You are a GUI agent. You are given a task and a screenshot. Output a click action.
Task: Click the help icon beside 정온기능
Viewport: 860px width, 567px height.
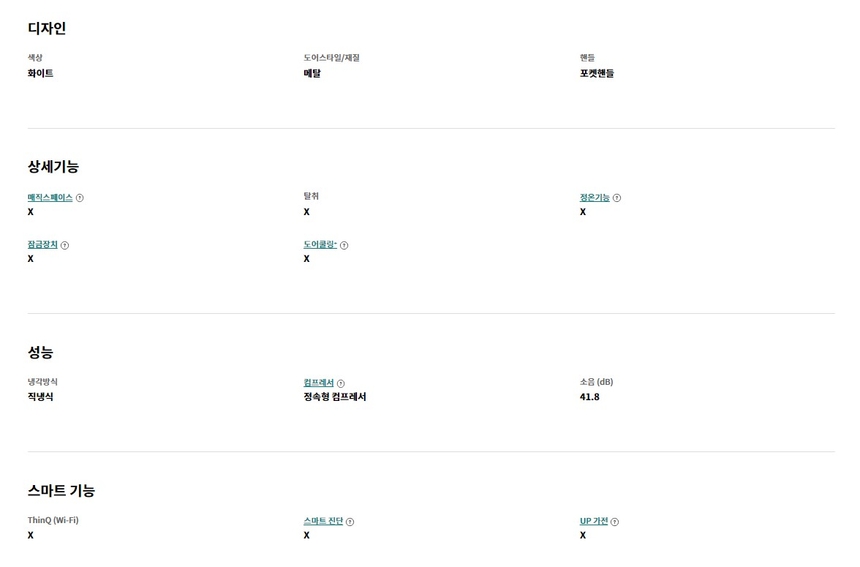click(x=616, y=198)
